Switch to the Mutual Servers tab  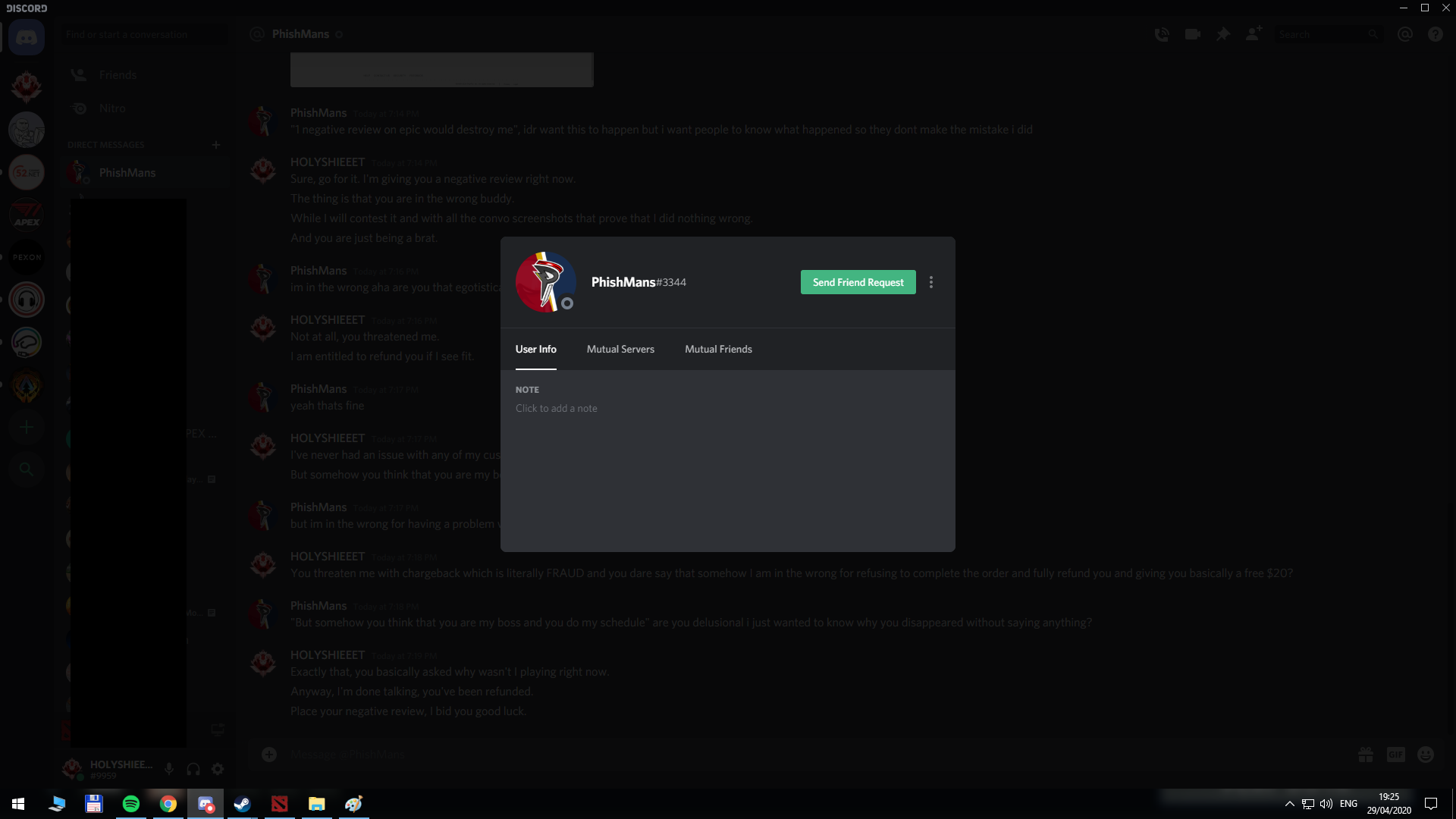620,349
